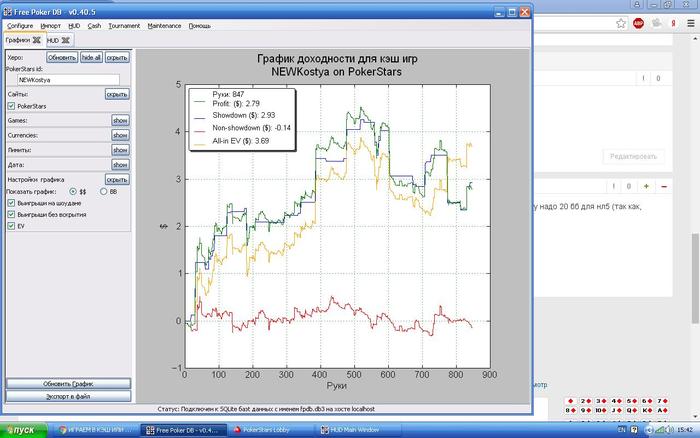Viewport: 700px width, 438px height.
Task: Click the volume icon in system tray
Action: click(x=670, y=430)
